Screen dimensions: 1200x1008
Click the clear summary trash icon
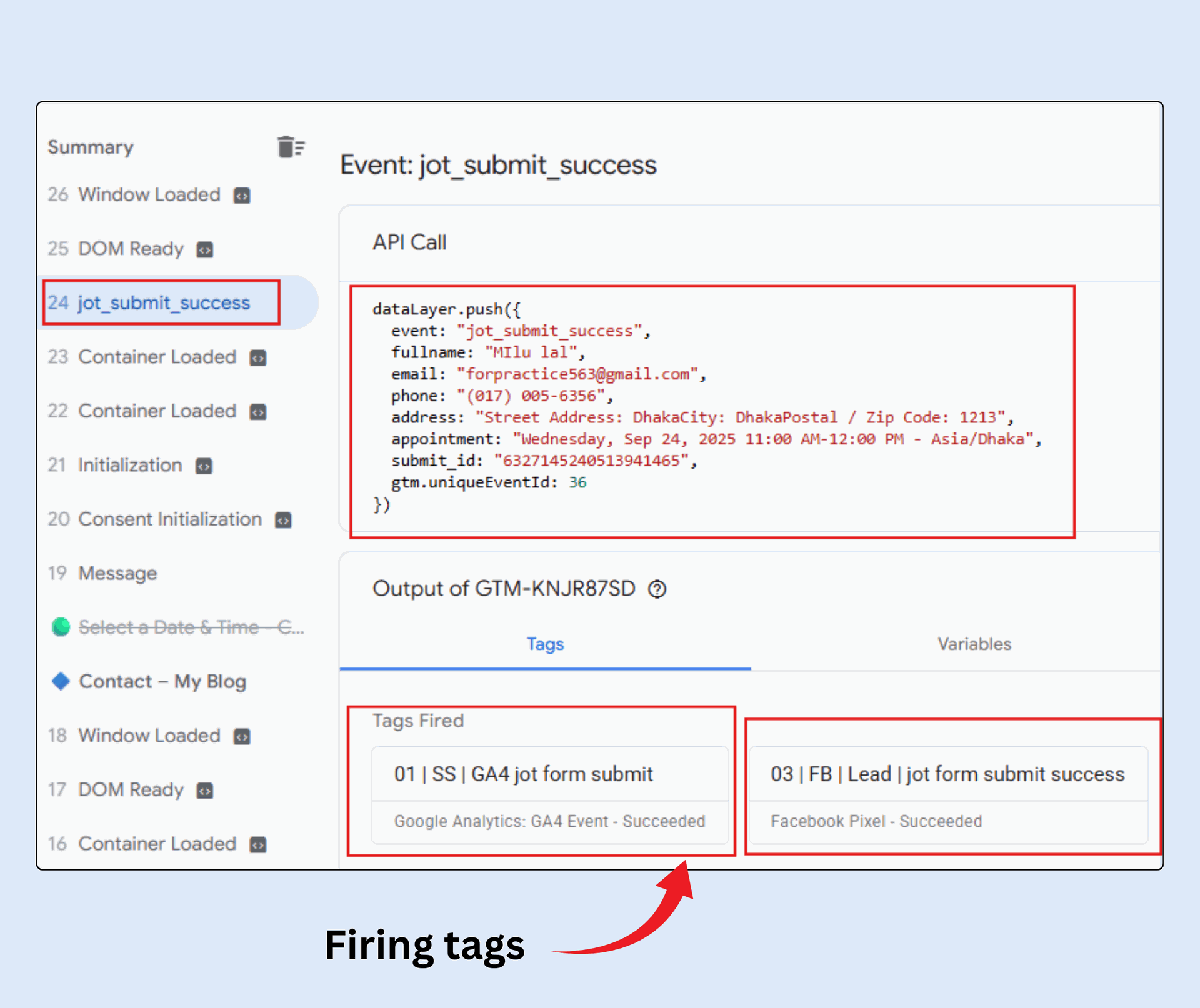click(x=291, y=147)
